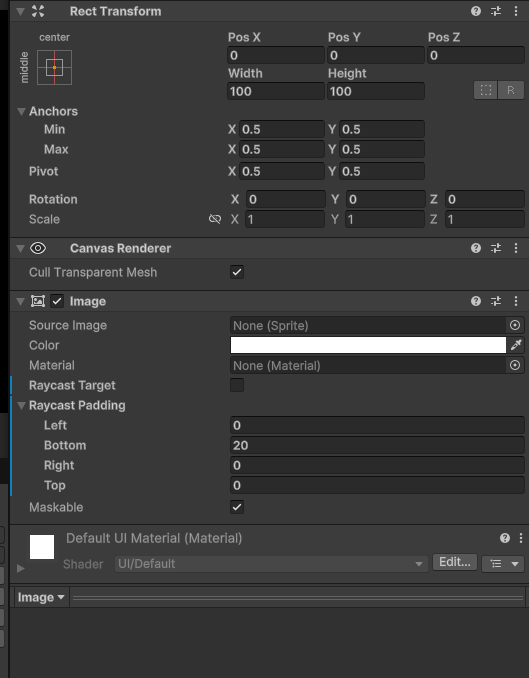The height and width of the screenshot is (678, 529).
Task: Open the white Color field picker
Action: tap(368, 345)
